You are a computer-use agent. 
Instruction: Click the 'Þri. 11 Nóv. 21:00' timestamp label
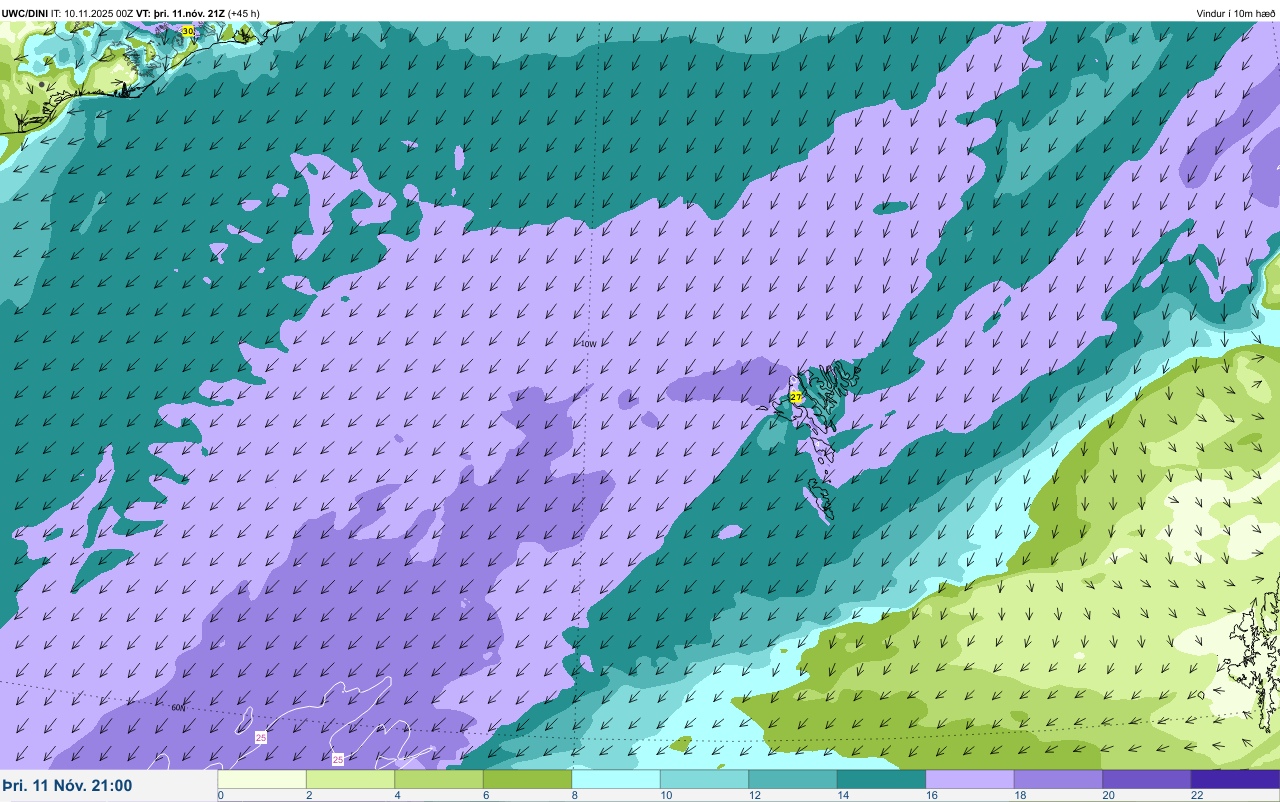click(x=67, y=786)
